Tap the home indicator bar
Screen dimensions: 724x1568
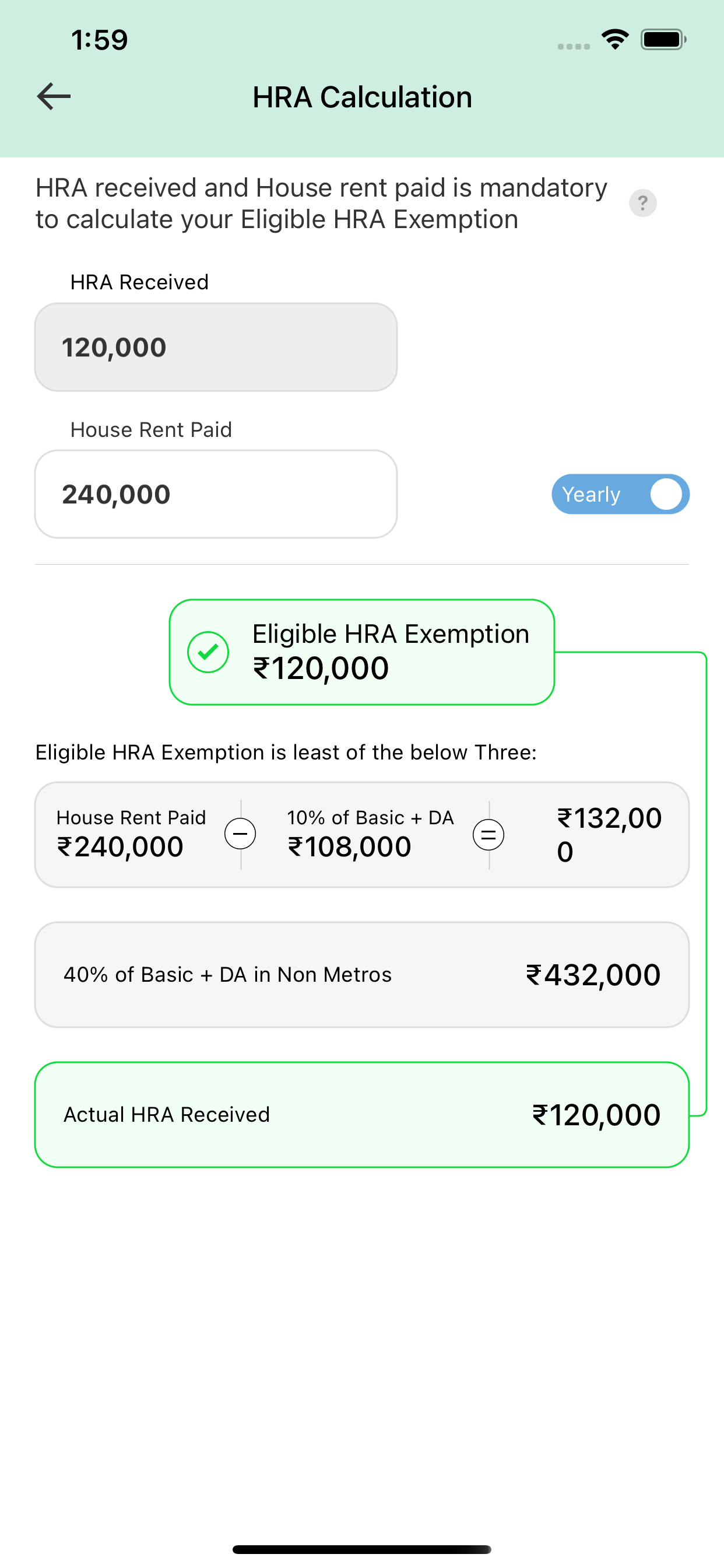pos(362,1549)
